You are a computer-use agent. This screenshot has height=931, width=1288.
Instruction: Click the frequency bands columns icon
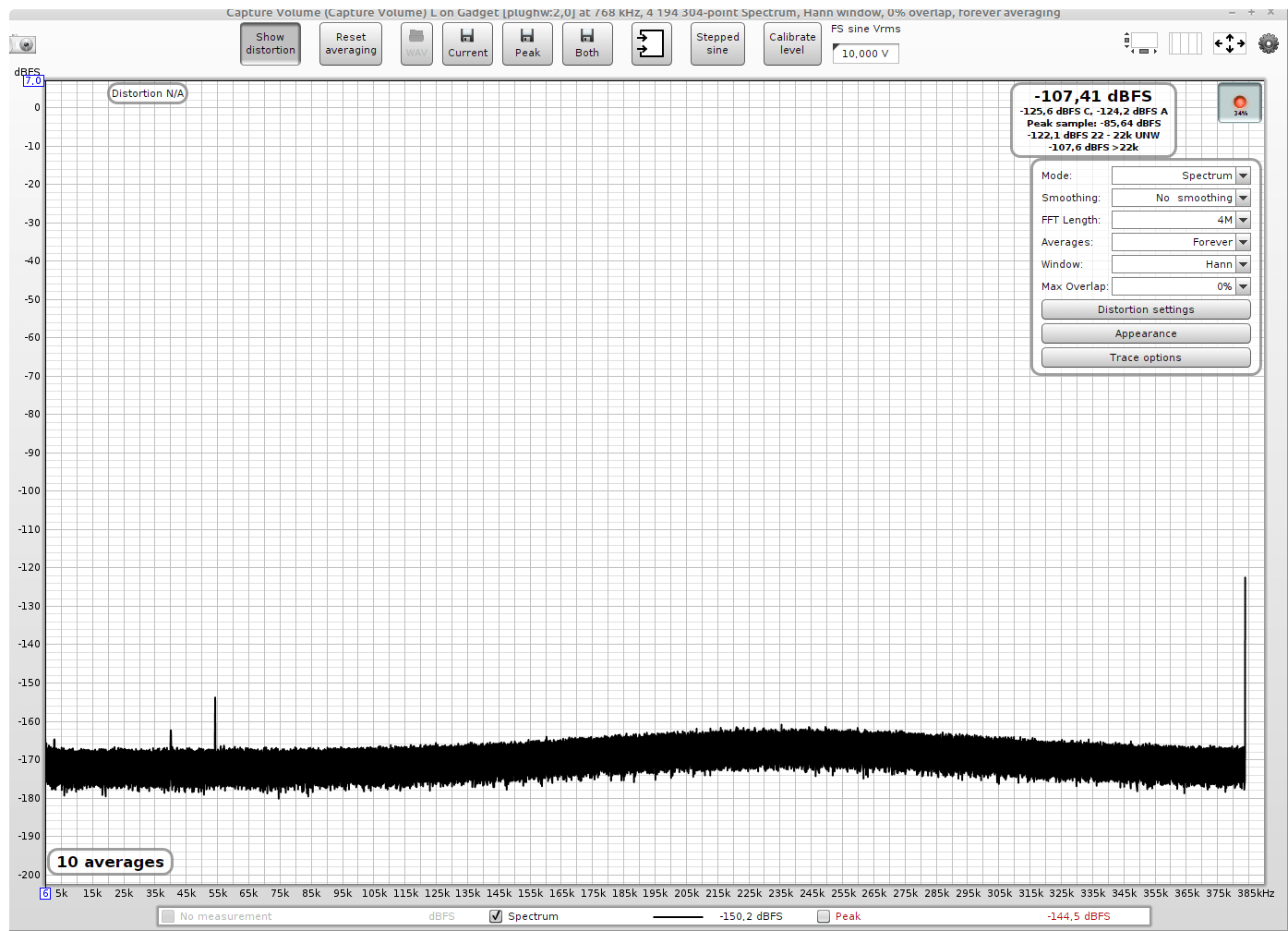[x=1186, y=43]
